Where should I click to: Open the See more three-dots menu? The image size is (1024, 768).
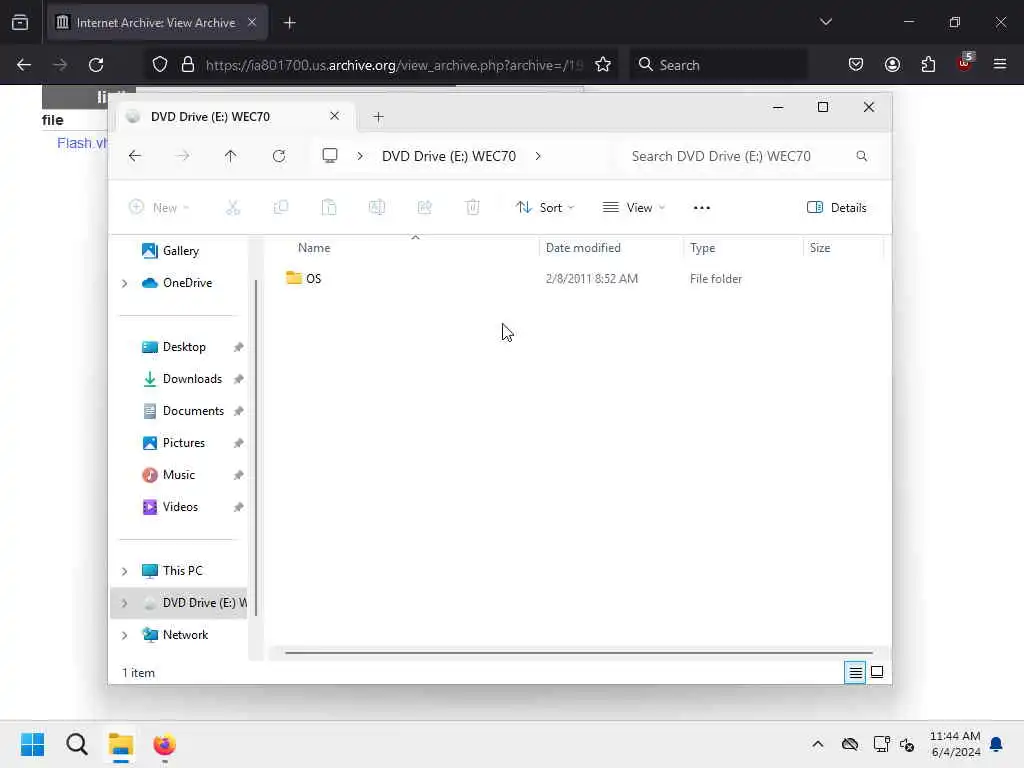click(701, 208)
